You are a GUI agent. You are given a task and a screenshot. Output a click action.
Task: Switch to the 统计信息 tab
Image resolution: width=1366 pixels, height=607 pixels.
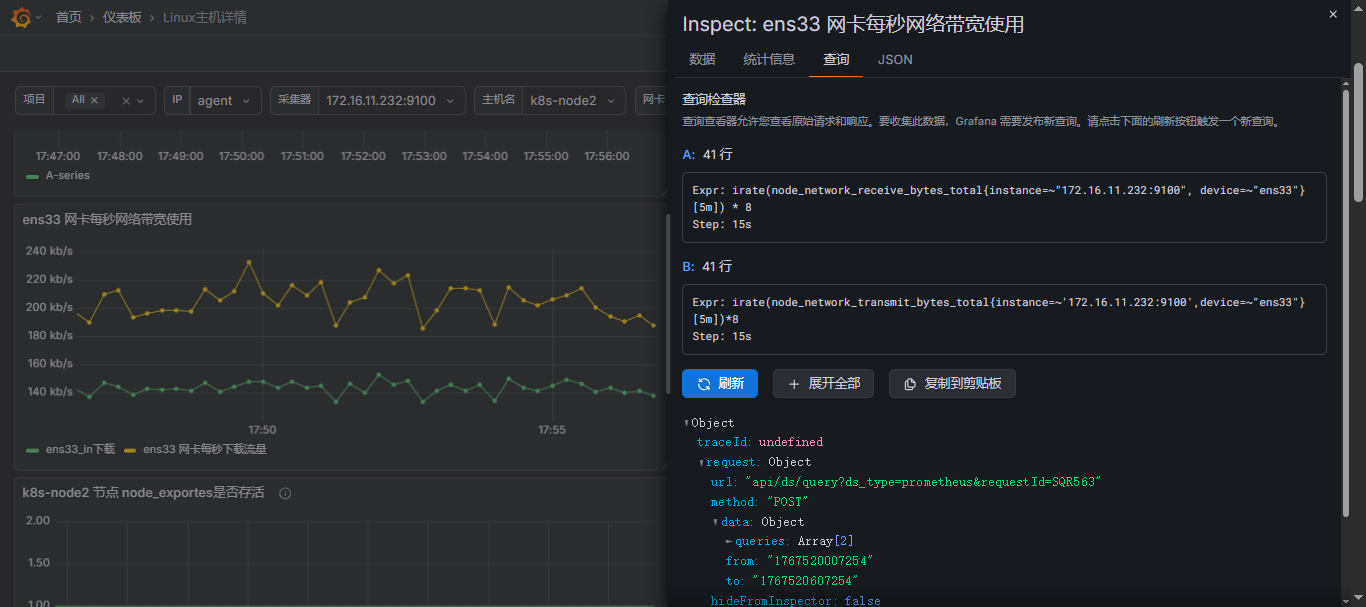tap(769, 59)
